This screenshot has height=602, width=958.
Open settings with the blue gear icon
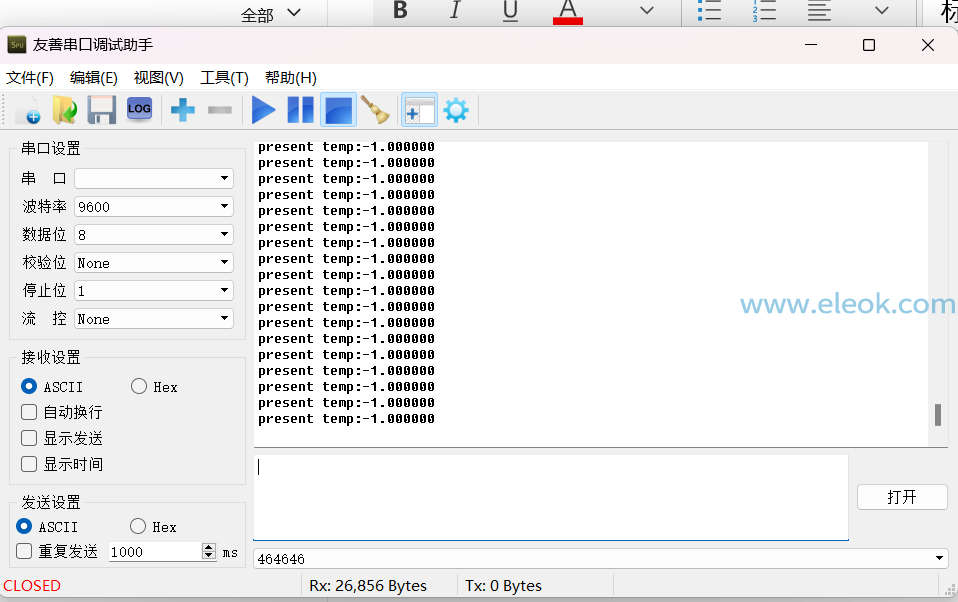(x=456, y=111)
